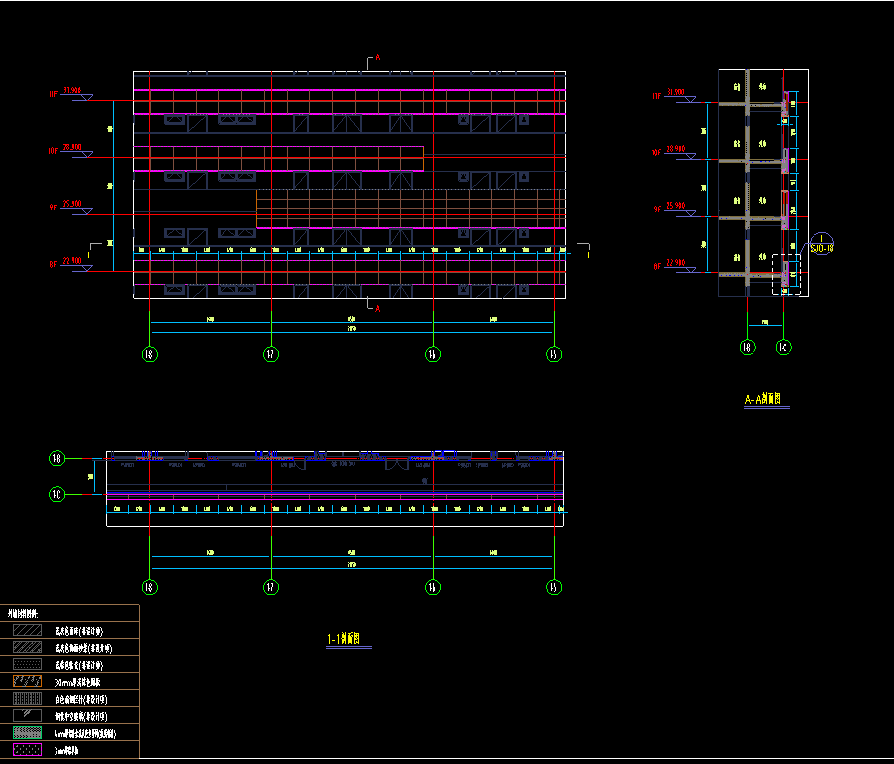The image size is (894, 764).
Task: Click section mark A above the elevation
Action: pos(373,61)
